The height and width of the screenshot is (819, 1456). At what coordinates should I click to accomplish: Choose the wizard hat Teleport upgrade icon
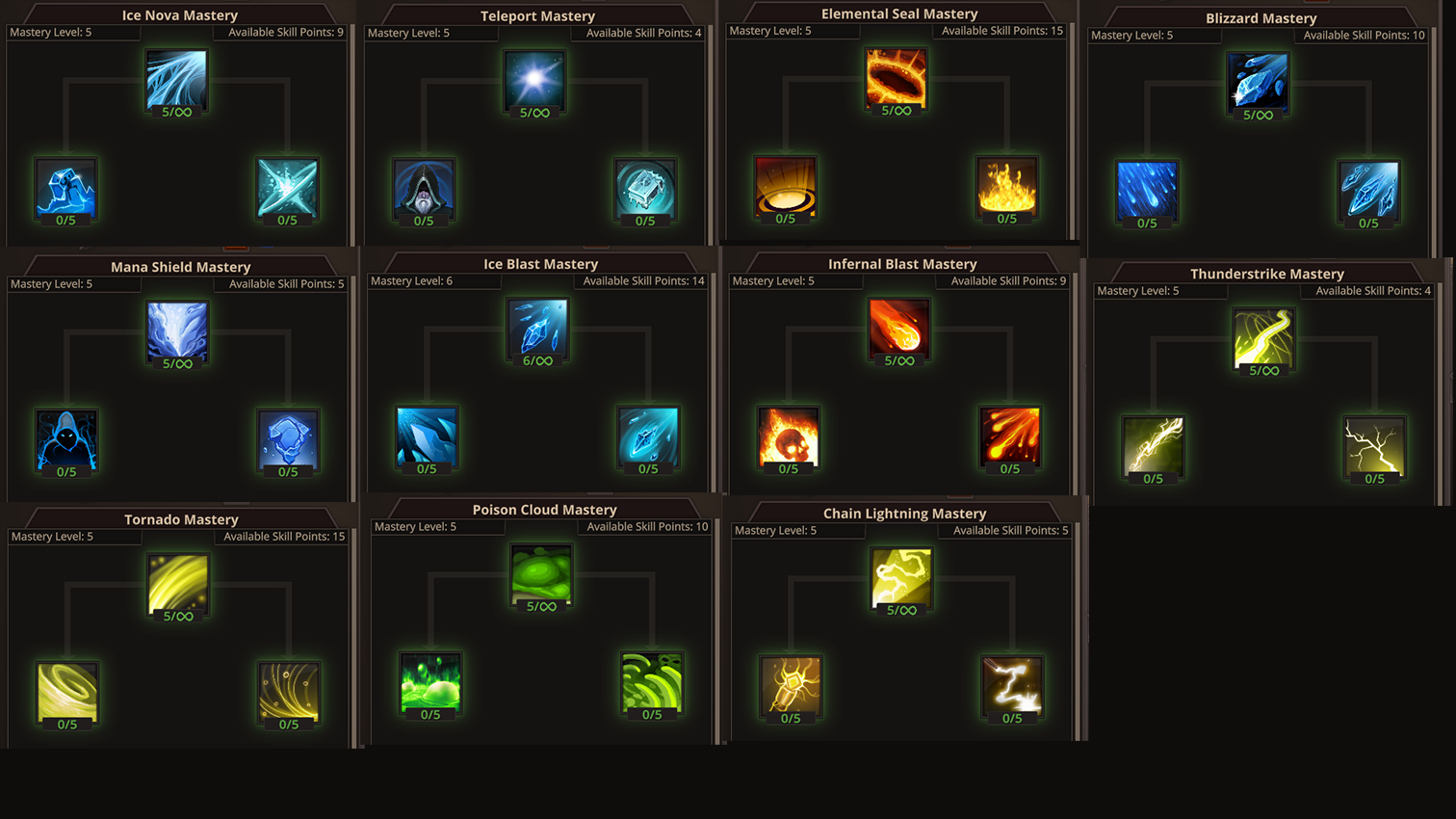click(x=424, y=188)
